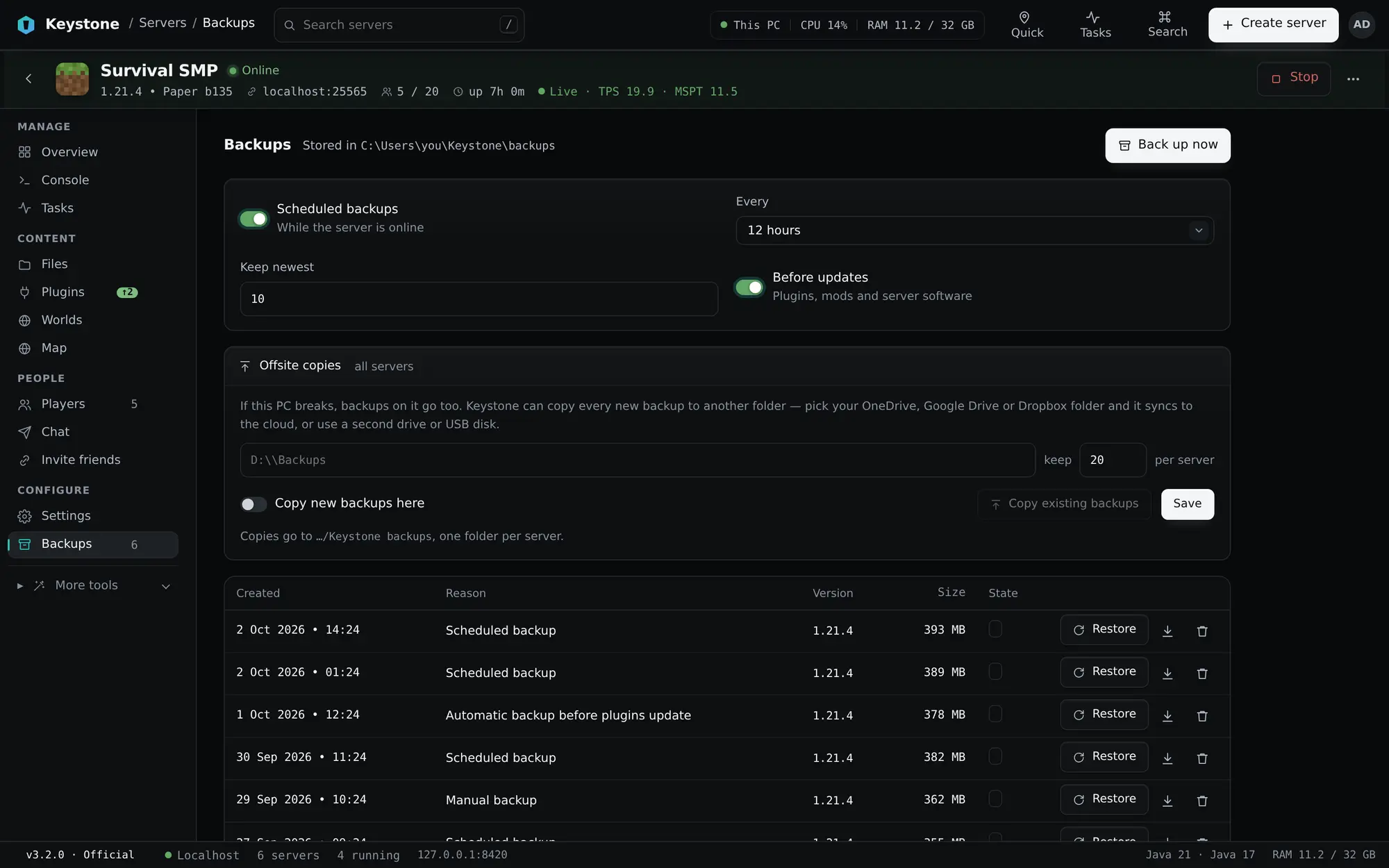
Task: Expand the More tools section
Action: point(93,585)
